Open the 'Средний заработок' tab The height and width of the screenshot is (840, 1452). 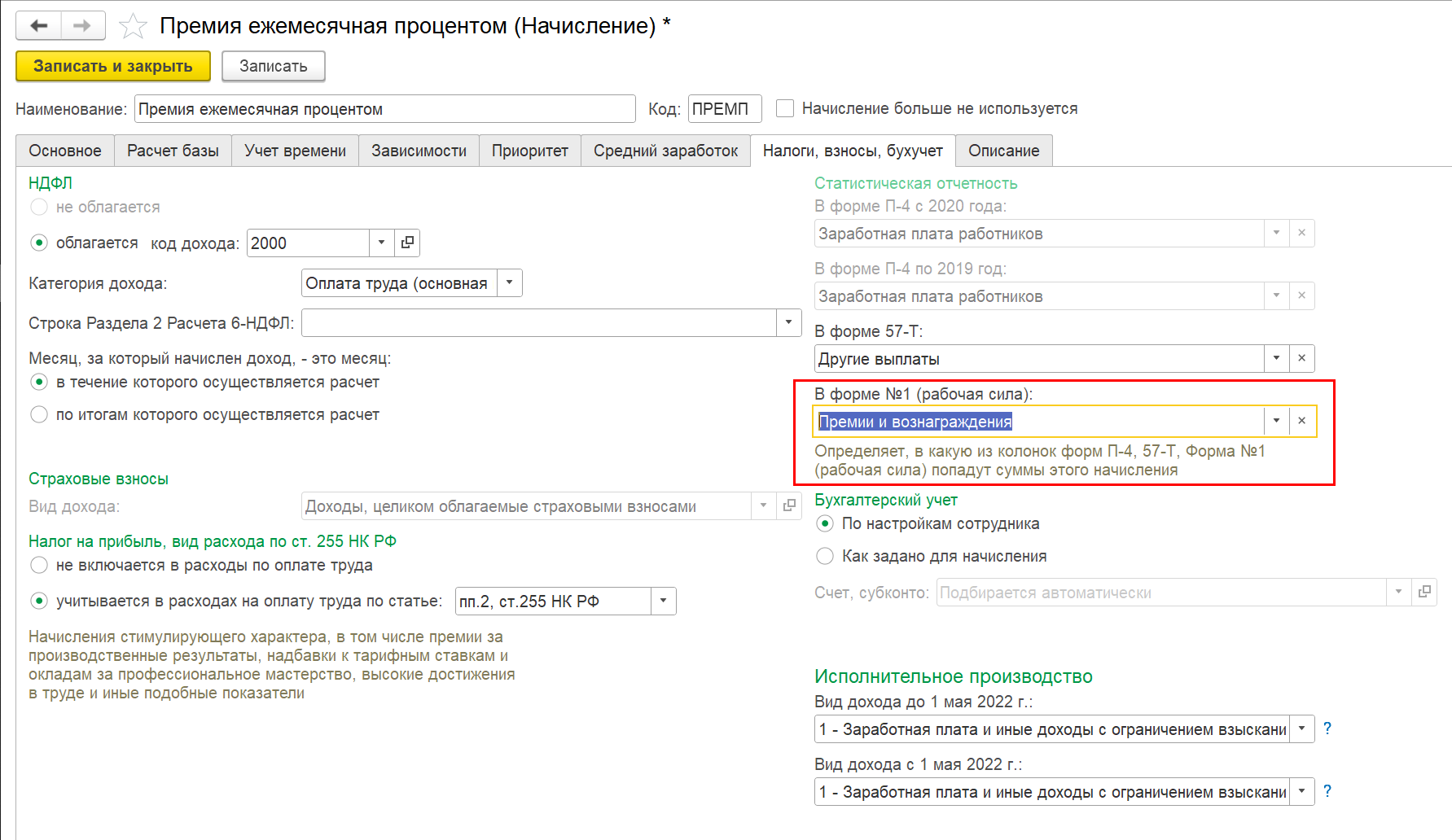[x=665, y=151]
